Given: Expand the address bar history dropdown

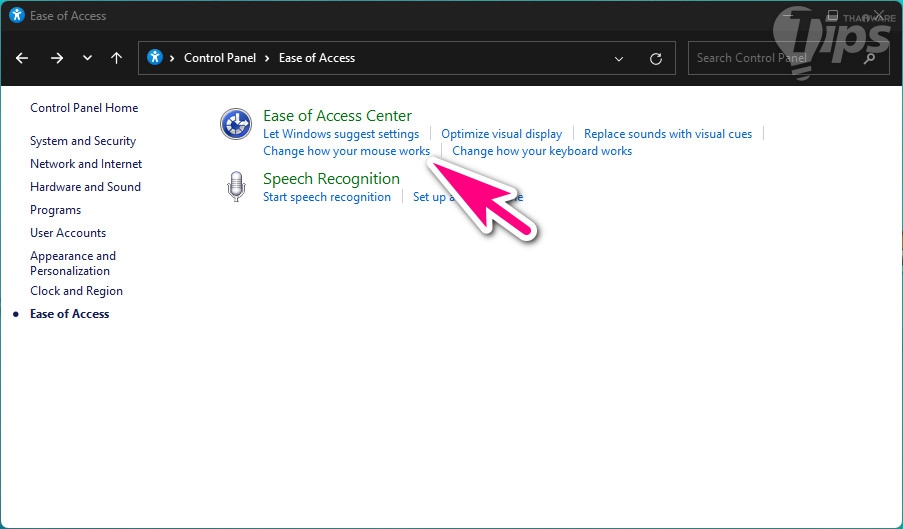Looking at the screenshot, I should [619, 58].
